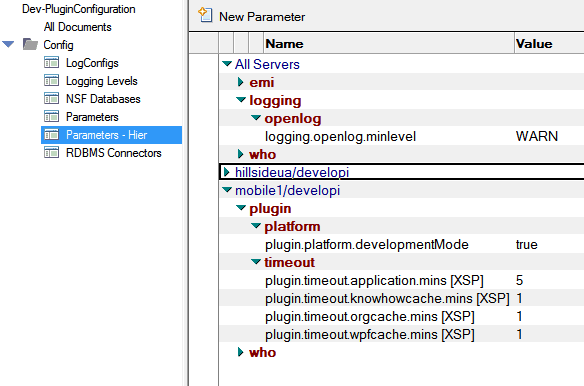The image size is (584, 386).
Task: Sort by the Name column header
Action: (x=389, y=44)
